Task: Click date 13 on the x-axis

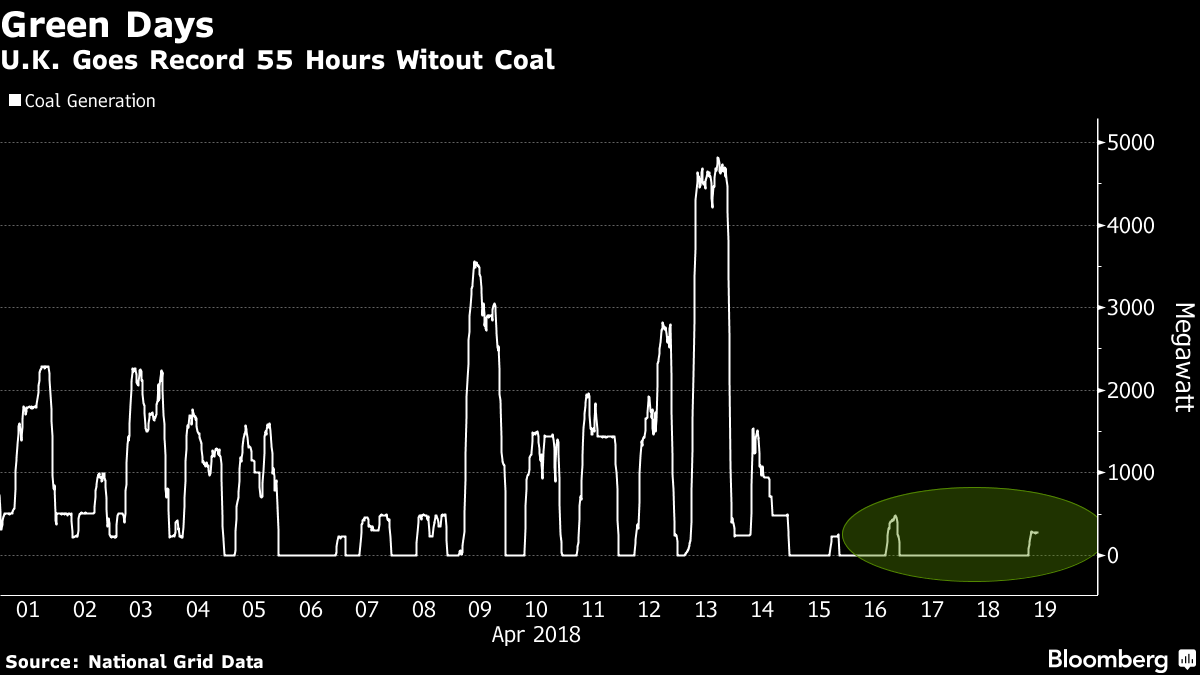Action: pyautogui.click(x=706, y=609)
